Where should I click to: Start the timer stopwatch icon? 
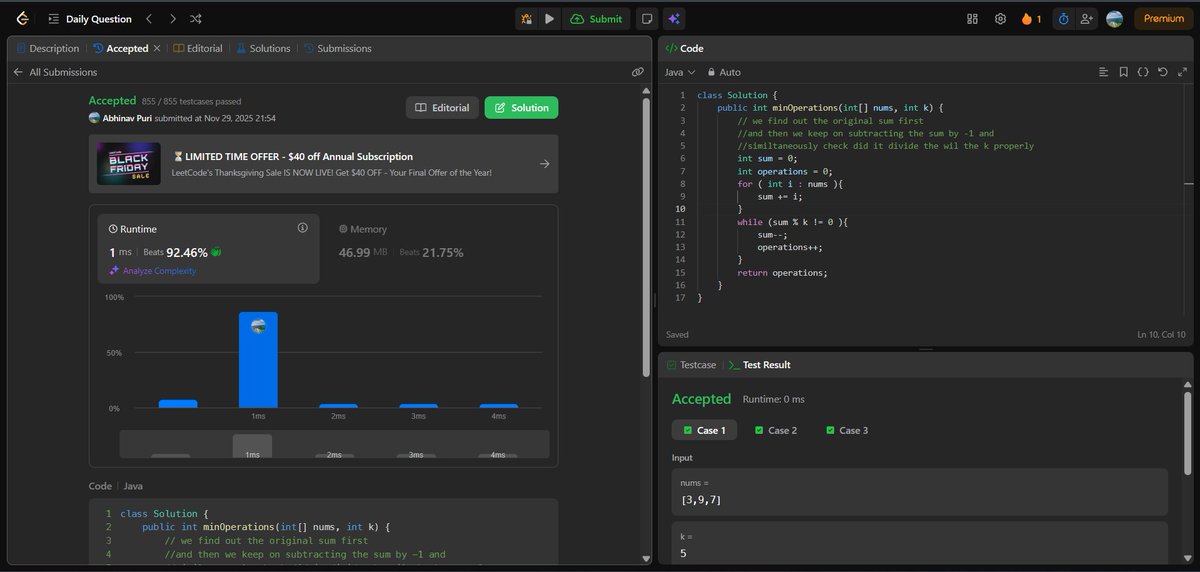pyautogui.click(x=1063, y=18)
